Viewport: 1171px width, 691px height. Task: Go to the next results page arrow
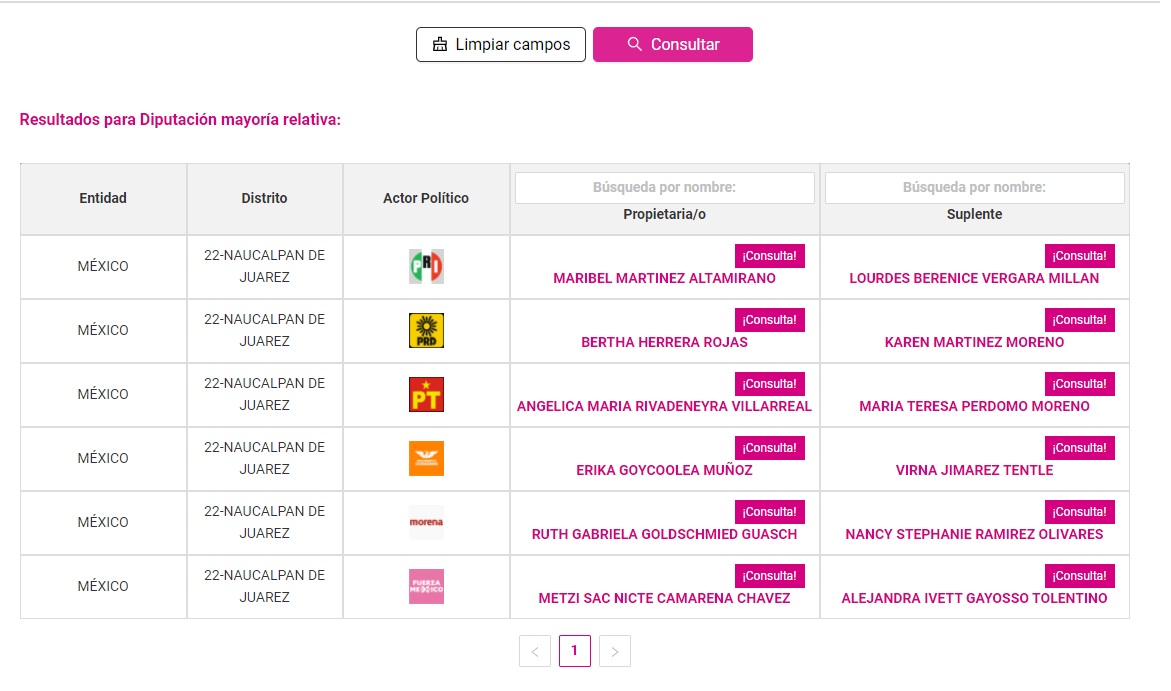(x=614, y=652)
